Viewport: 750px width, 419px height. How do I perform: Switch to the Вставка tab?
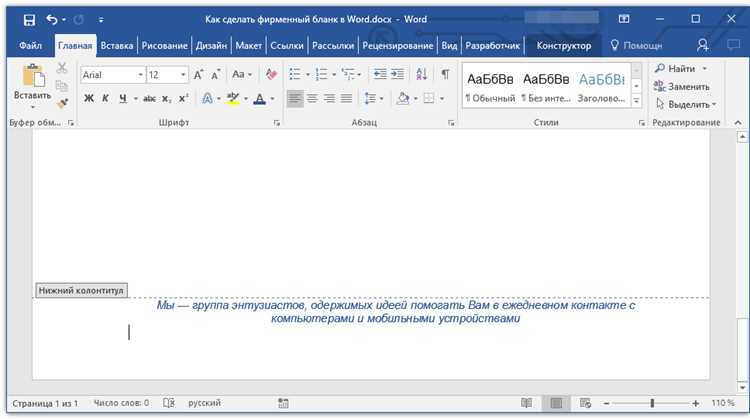pos(117,45)
